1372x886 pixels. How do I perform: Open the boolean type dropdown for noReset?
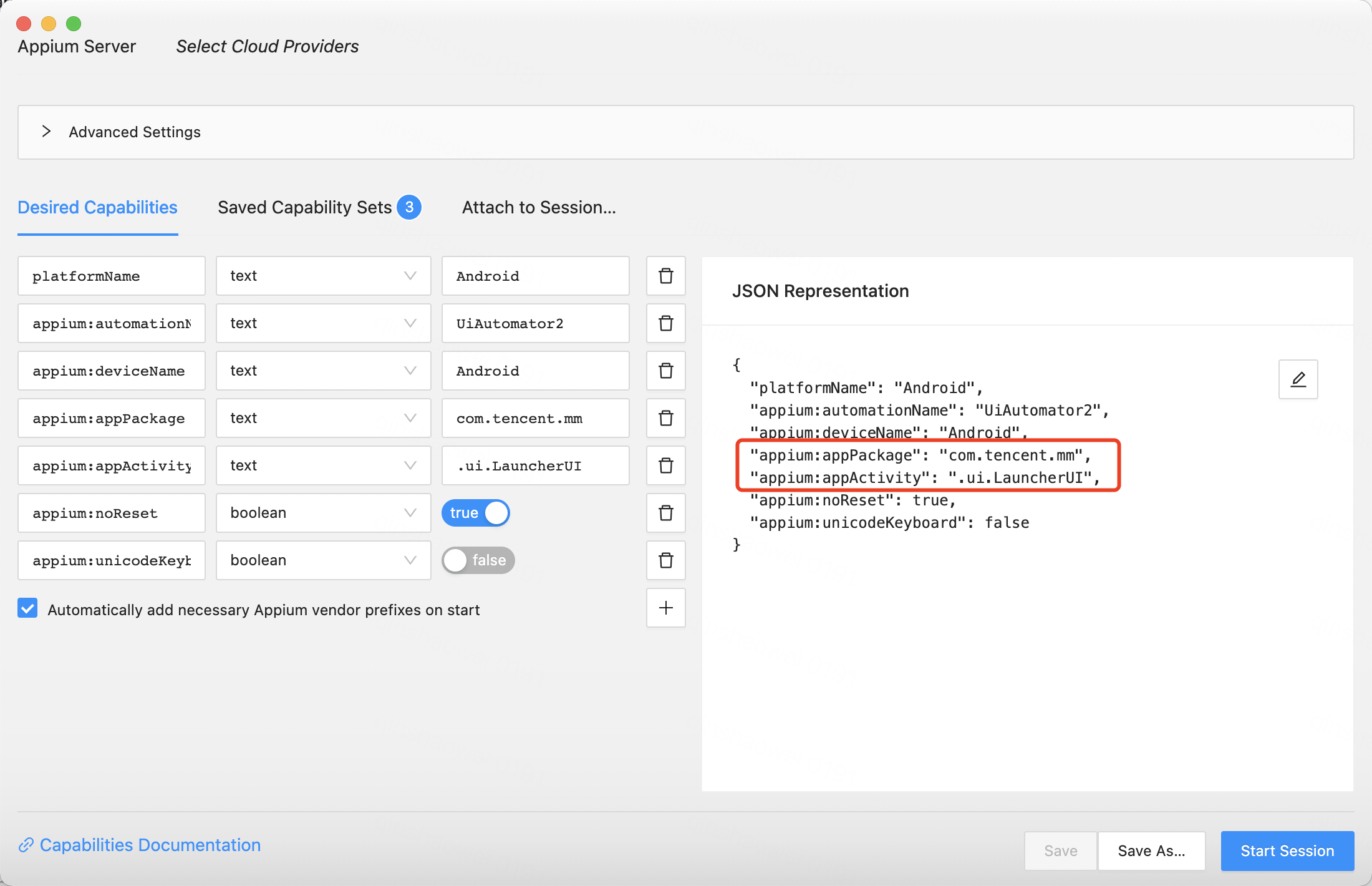coord(323,513)
